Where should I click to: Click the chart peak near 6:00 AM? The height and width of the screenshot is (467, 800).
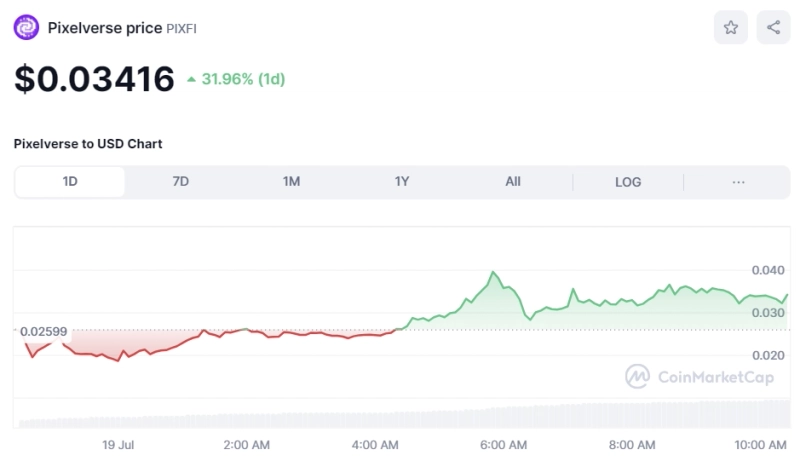493,272
